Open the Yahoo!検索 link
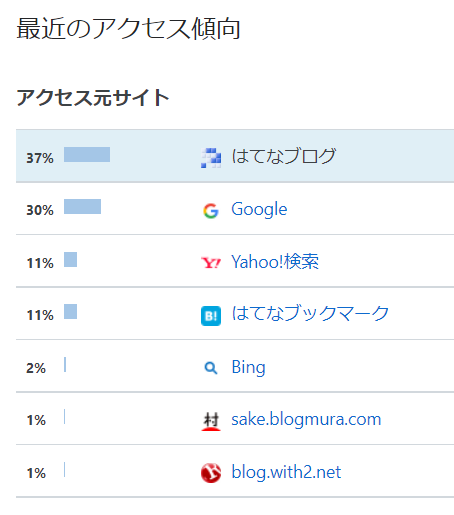 point(275,261)
